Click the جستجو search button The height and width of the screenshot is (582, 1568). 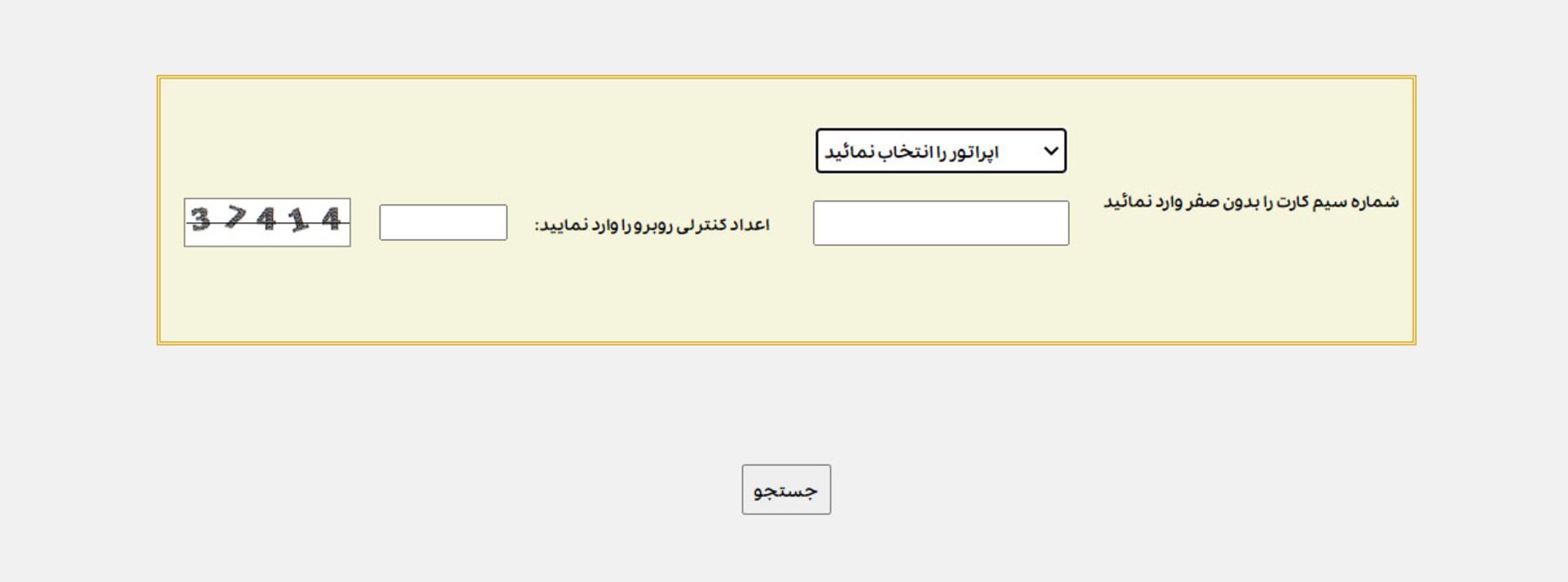pyautogui.click(x=786, y=490)
